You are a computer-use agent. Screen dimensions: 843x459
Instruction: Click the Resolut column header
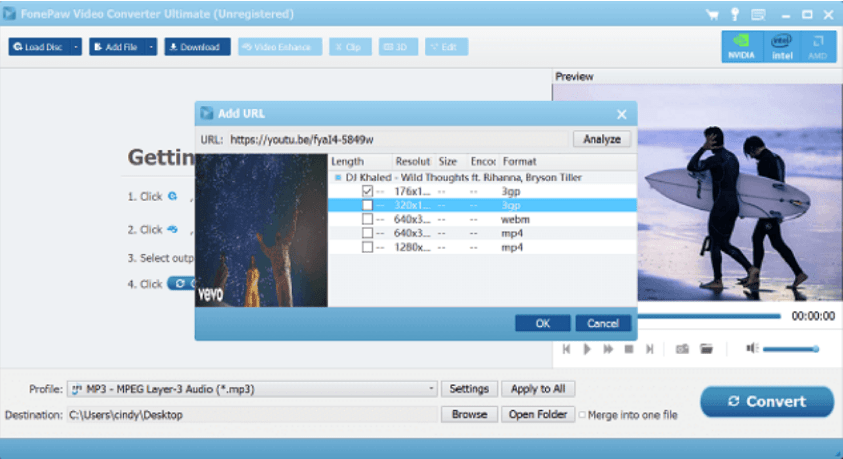click(413, 161)
